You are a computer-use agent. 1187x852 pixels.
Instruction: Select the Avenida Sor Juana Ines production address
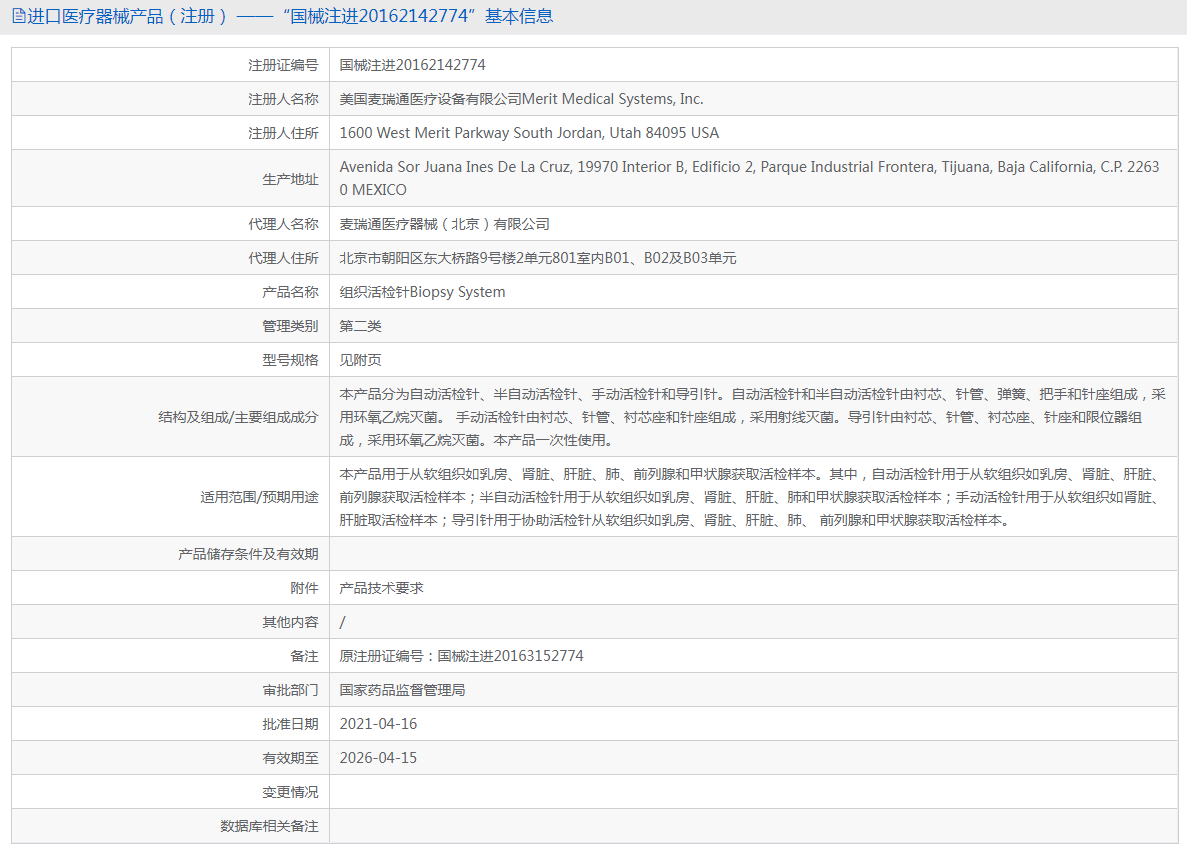[749, 179]
